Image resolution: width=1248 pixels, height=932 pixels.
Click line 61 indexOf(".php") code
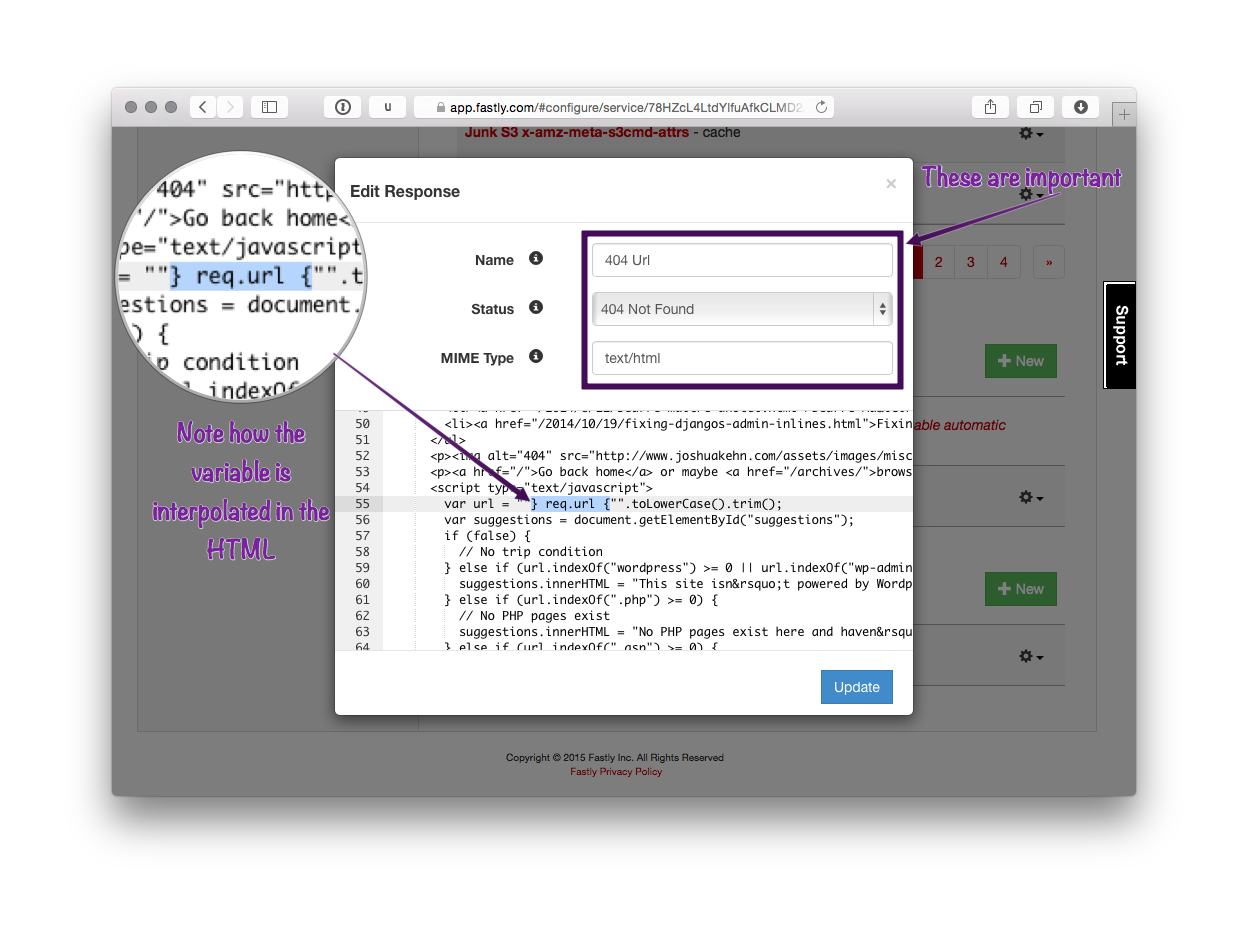(x=581, y=599)
